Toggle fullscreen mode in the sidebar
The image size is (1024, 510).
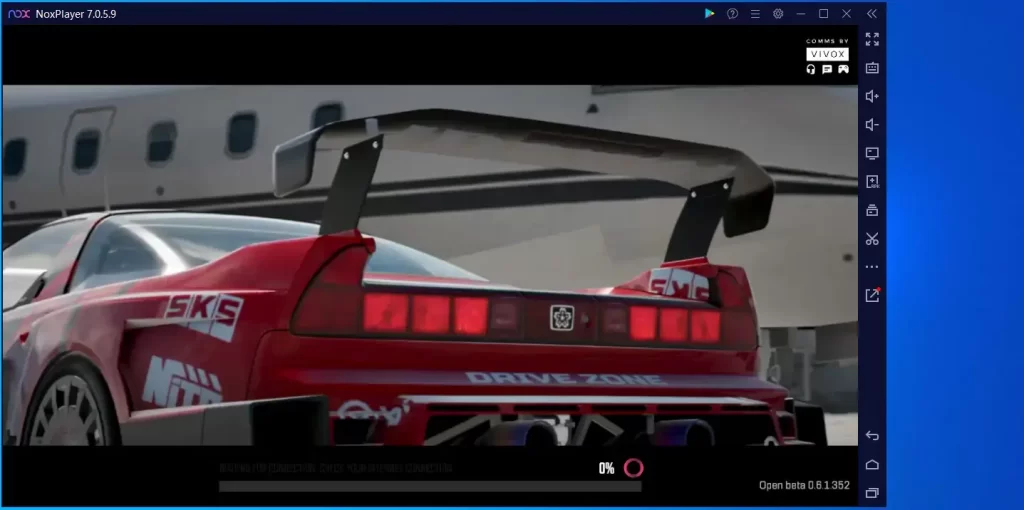click(872, 39)
